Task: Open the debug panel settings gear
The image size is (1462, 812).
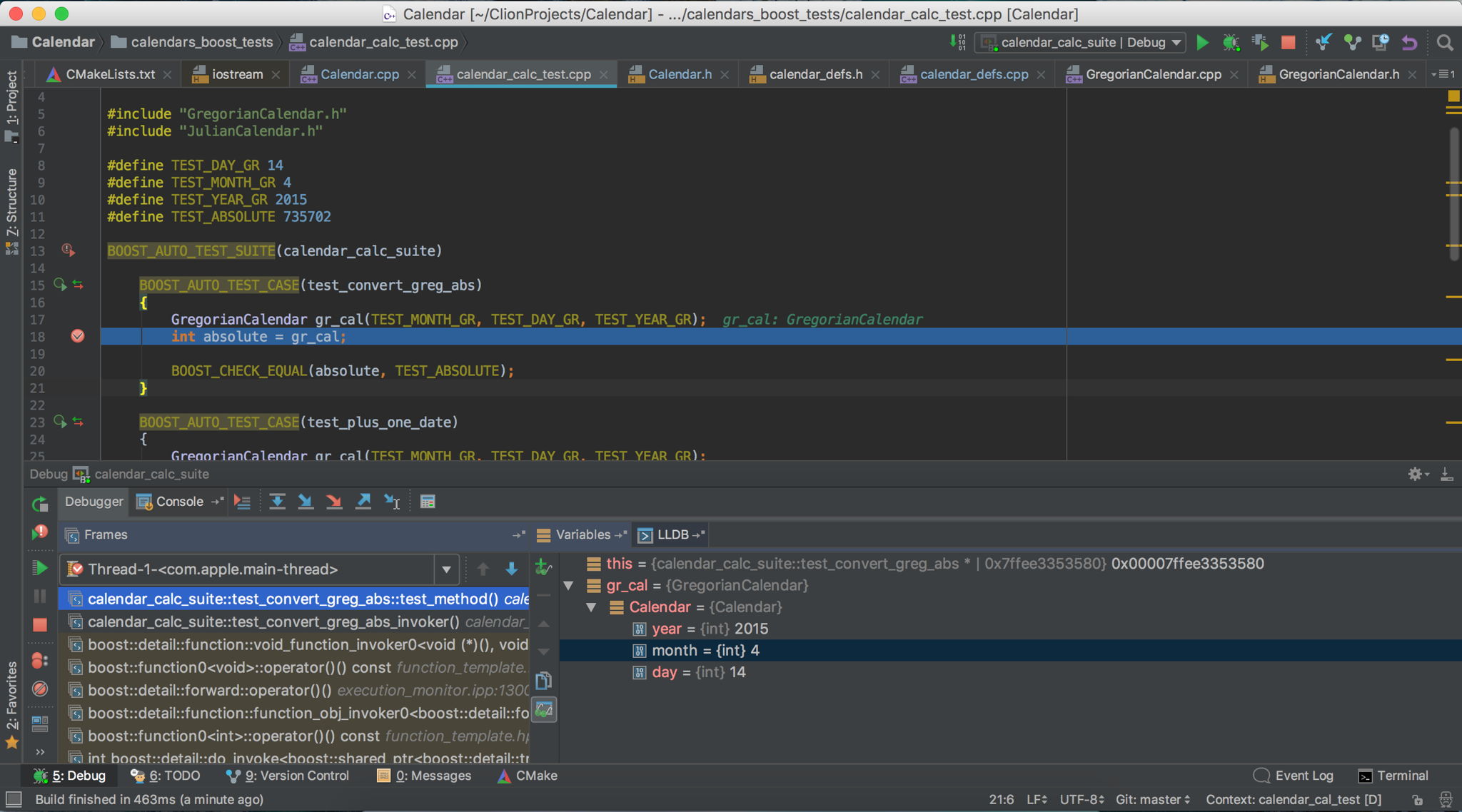Action: click(1417, 474)
